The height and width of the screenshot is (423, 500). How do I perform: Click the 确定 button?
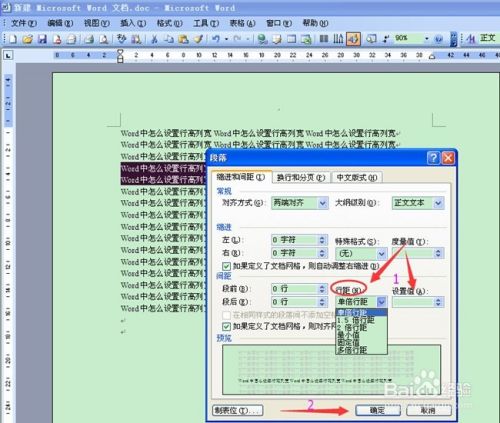(378, 410)
